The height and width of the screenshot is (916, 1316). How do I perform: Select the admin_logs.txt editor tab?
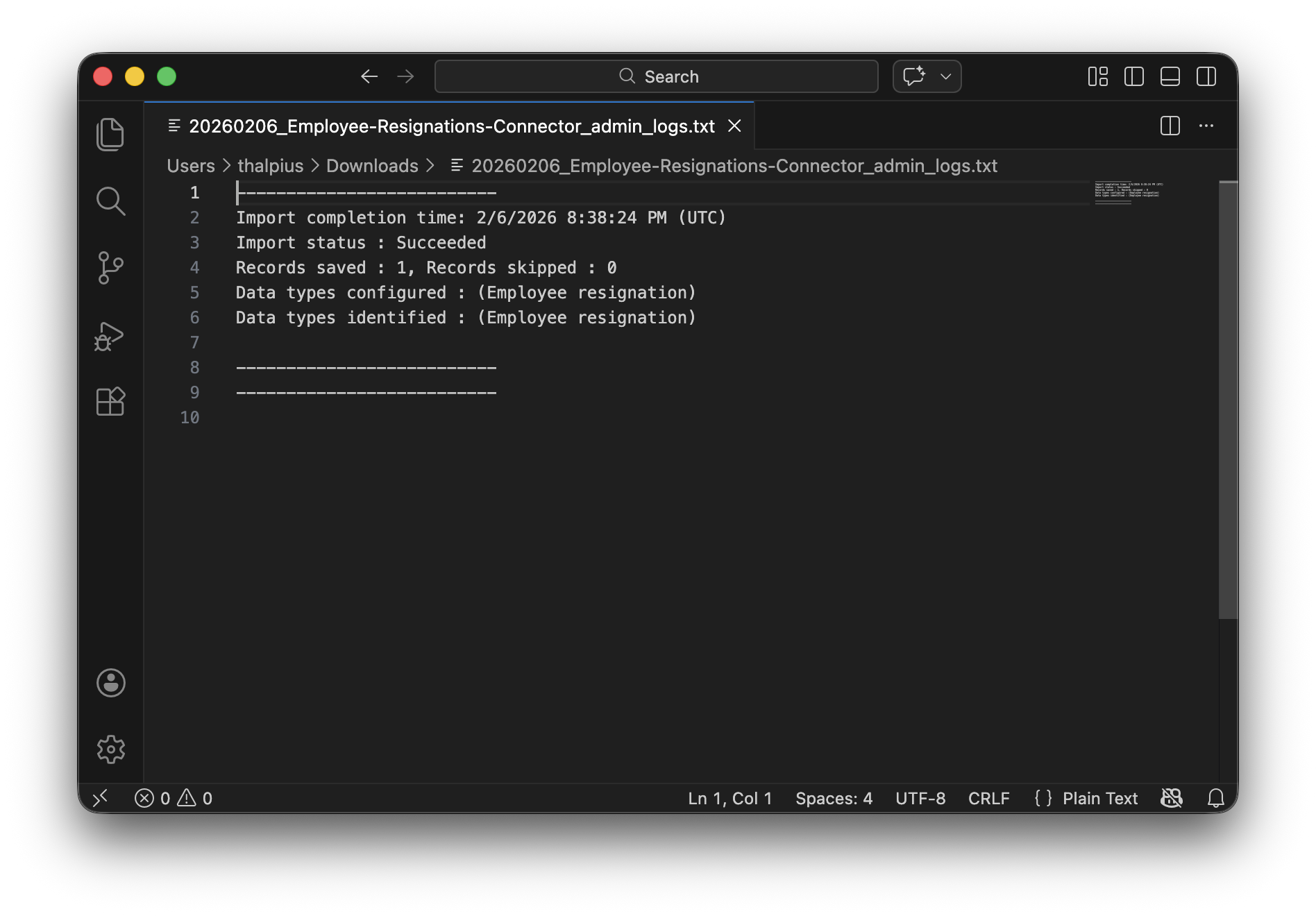pyautogui.click(x=451, y=126)
